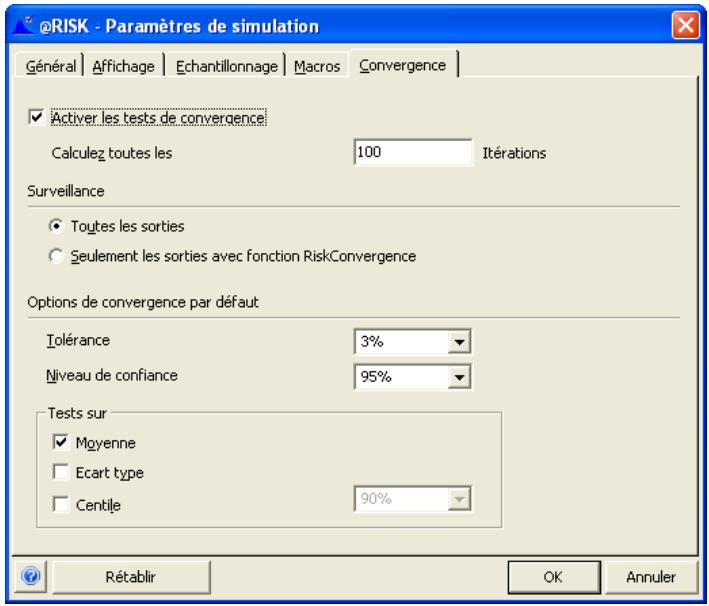This screenshot has height=606, width=709.
Task: Expand the Niveau de confiance dropdown
Action: [460, 378]
